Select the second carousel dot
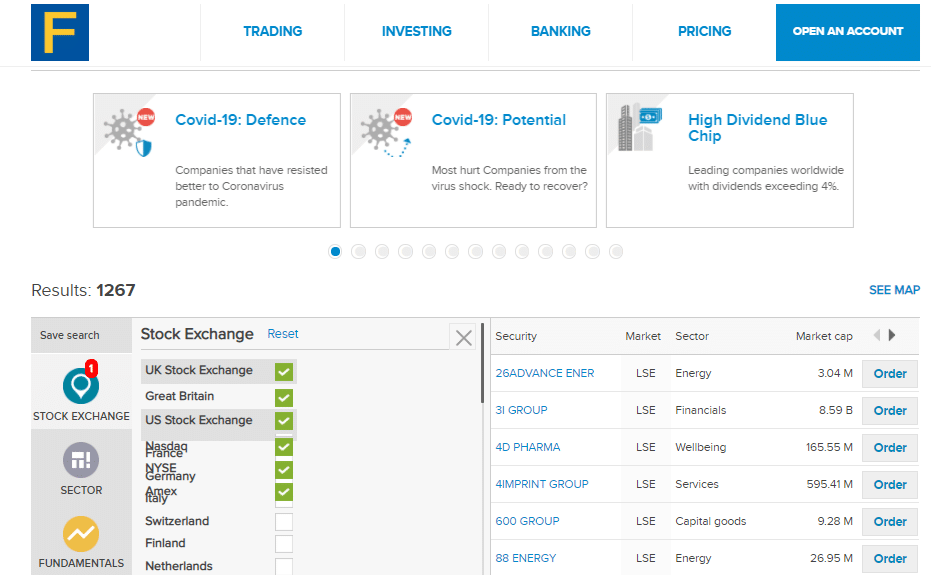Screen dimensions: 931x575 coord(359,252)
